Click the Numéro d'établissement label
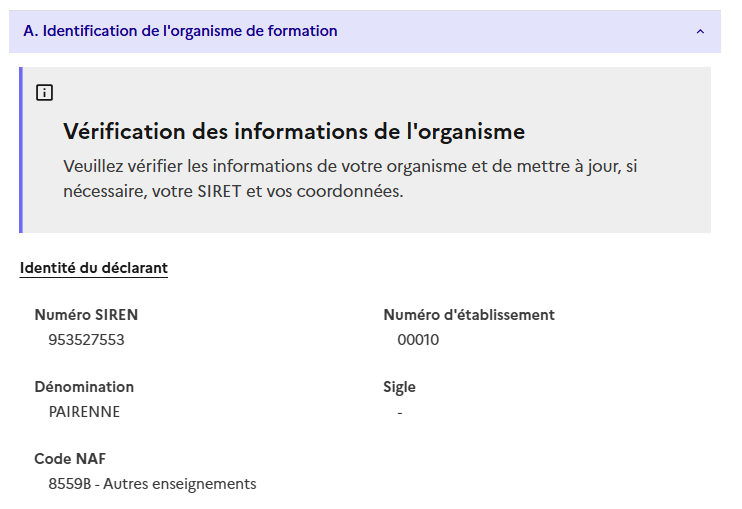This screenshot has width=742, height=509. (468, 315)
